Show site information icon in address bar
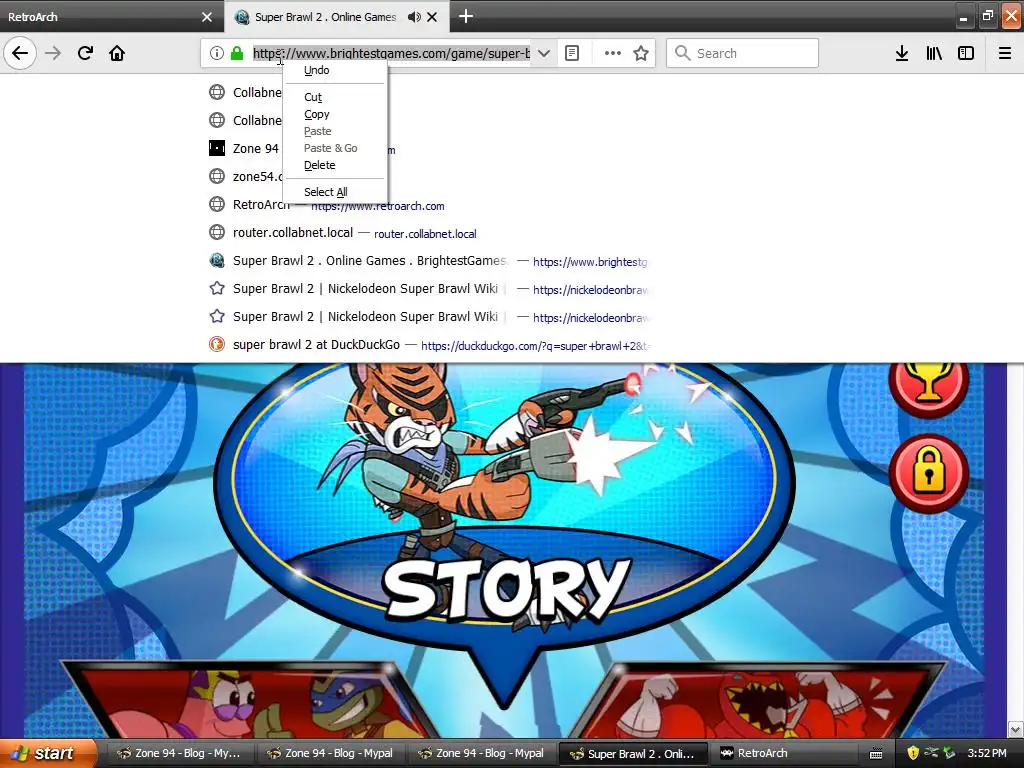Viewport: 1024px width, 768px height. tap(216, 53)
